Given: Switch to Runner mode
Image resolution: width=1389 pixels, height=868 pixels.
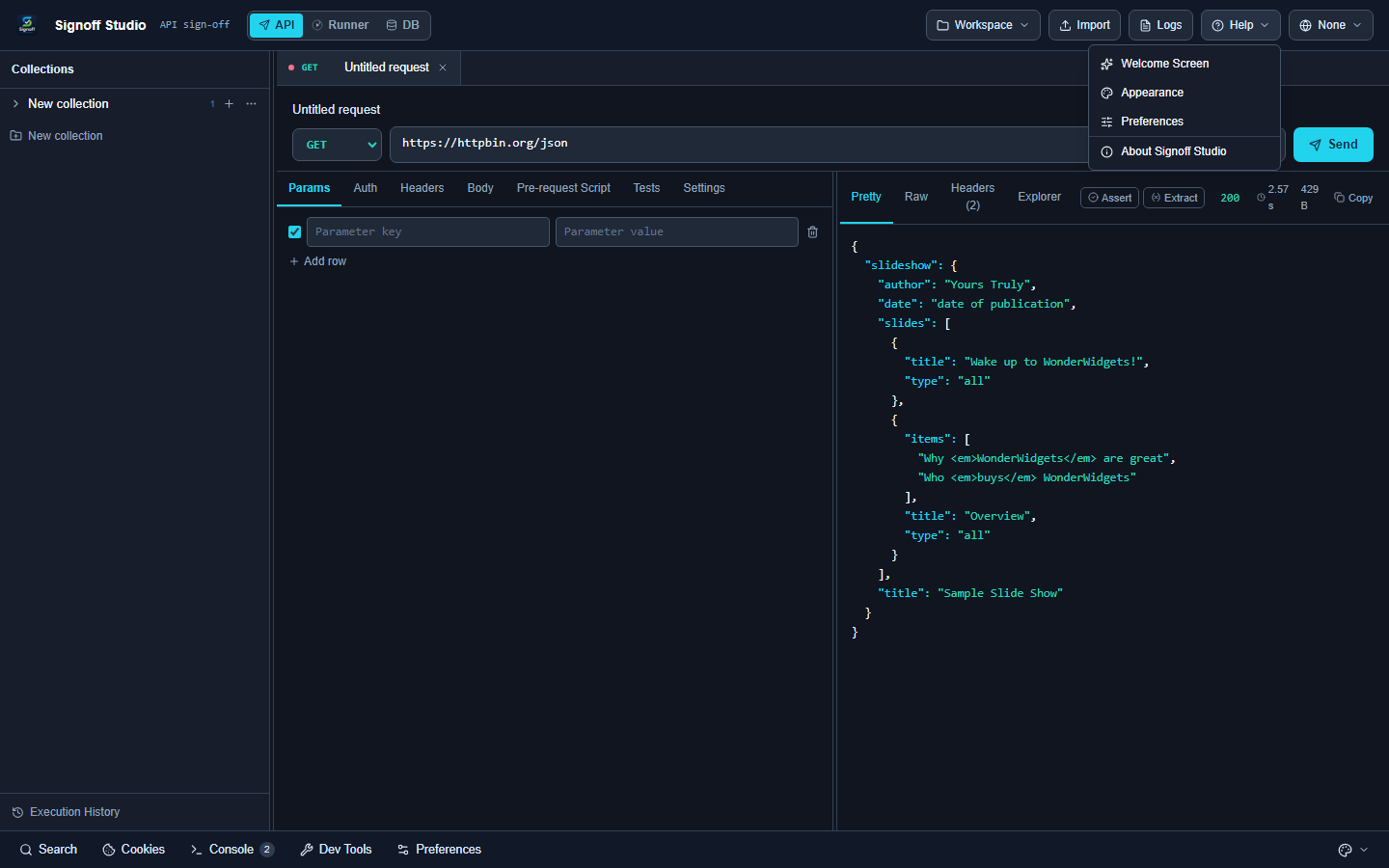Looking at the screenshot, I should [340, 25].
